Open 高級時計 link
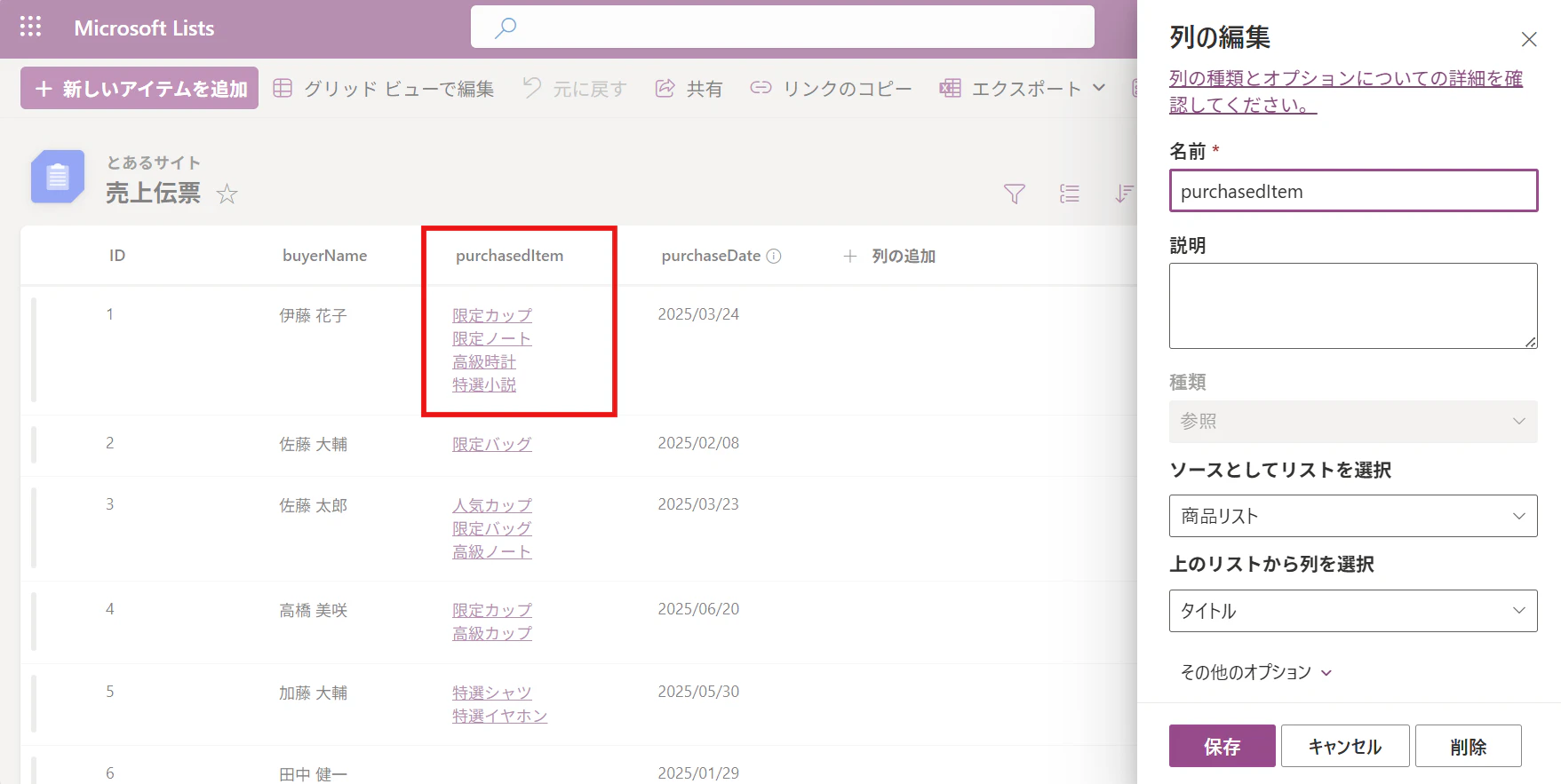This screenshot has height=784, width=1561. pyautogui.click(x=484, y=361)
